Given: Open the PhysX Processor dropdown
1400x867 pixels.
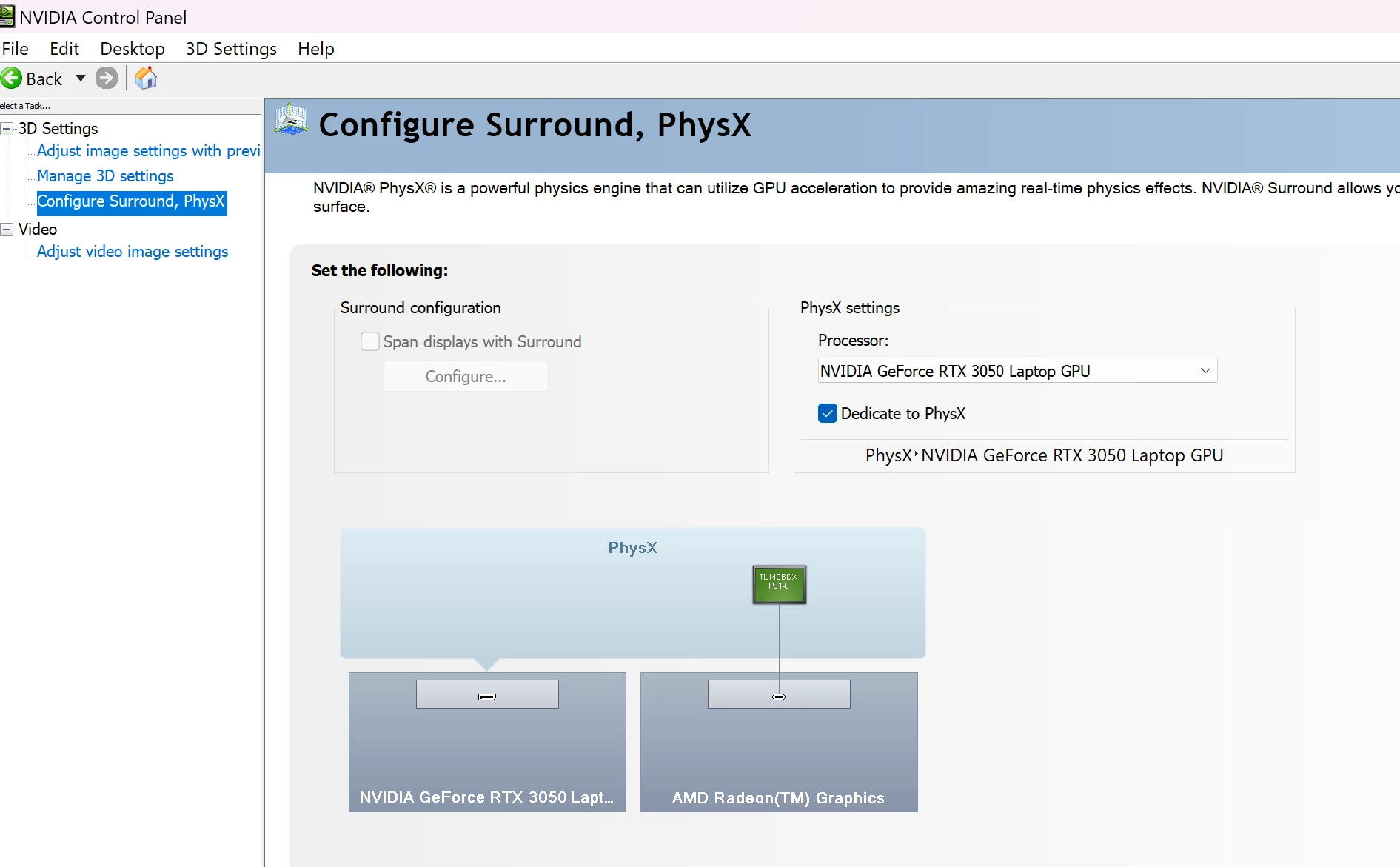Looking at the screenshot, I should pos(1205,370).
